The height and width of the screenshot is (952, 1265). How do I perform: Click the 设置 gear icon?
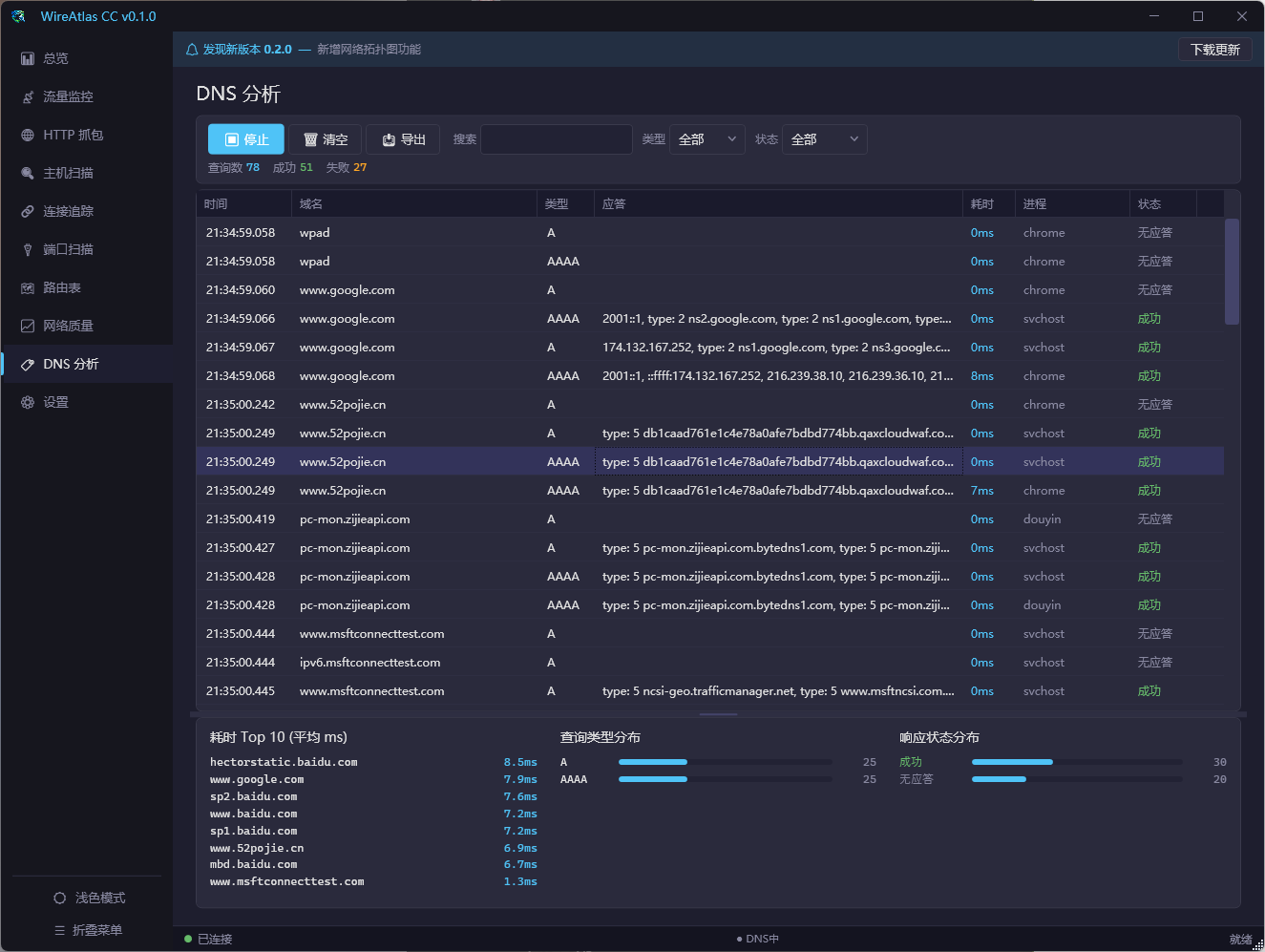[28, 402]
